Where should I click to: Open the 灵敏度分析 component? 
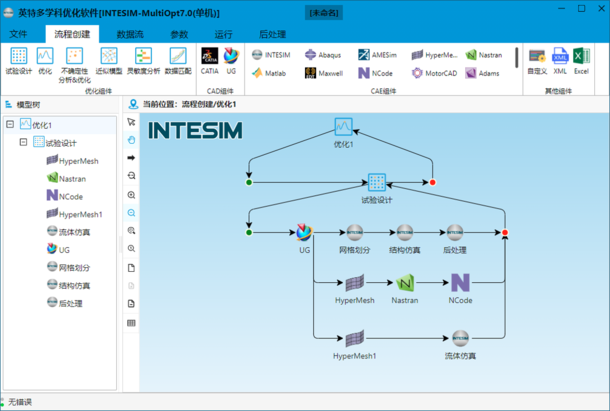[144, 60]
